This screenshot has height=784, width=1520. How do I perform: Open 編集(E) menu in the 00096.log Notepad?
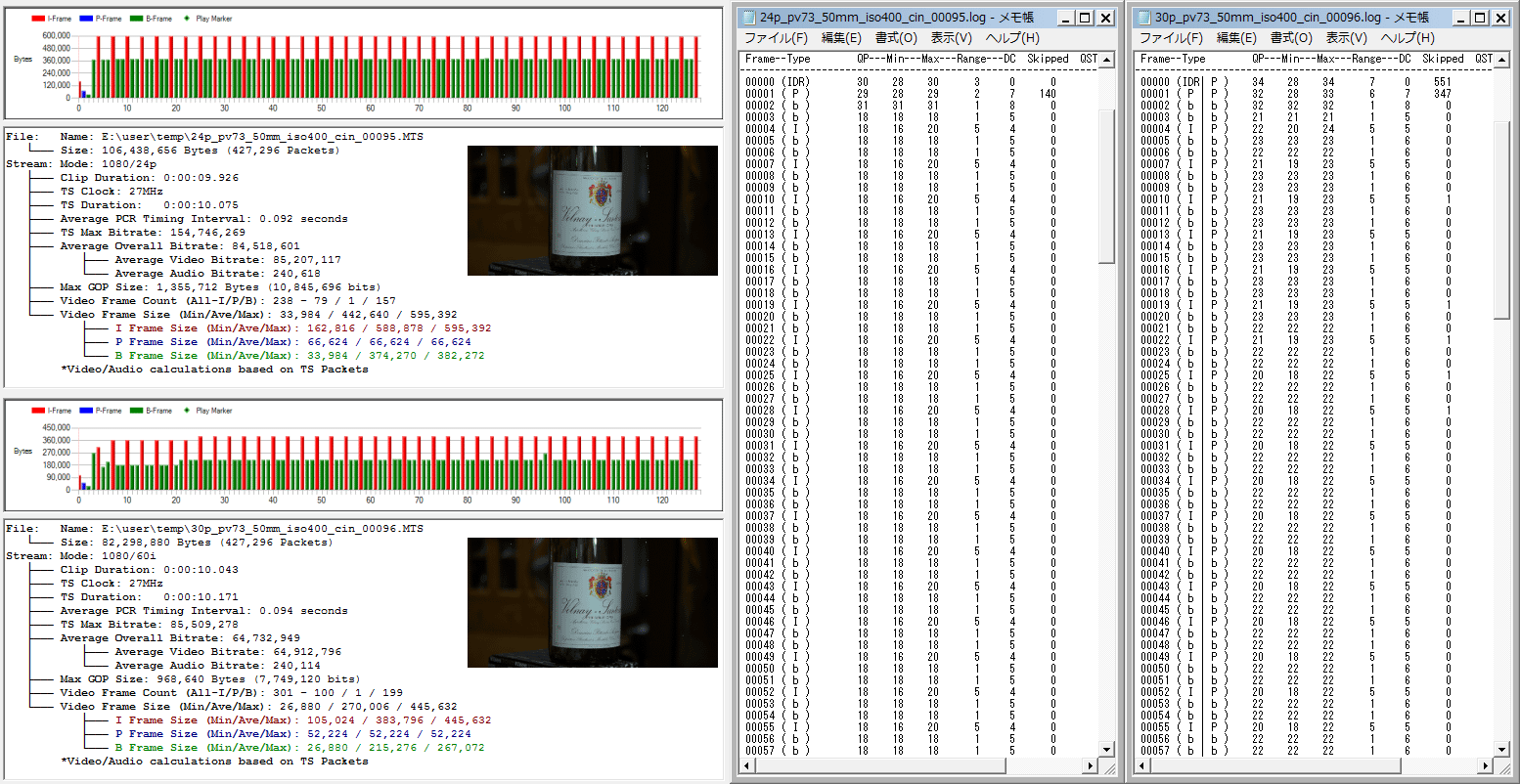click(1236, 38)
